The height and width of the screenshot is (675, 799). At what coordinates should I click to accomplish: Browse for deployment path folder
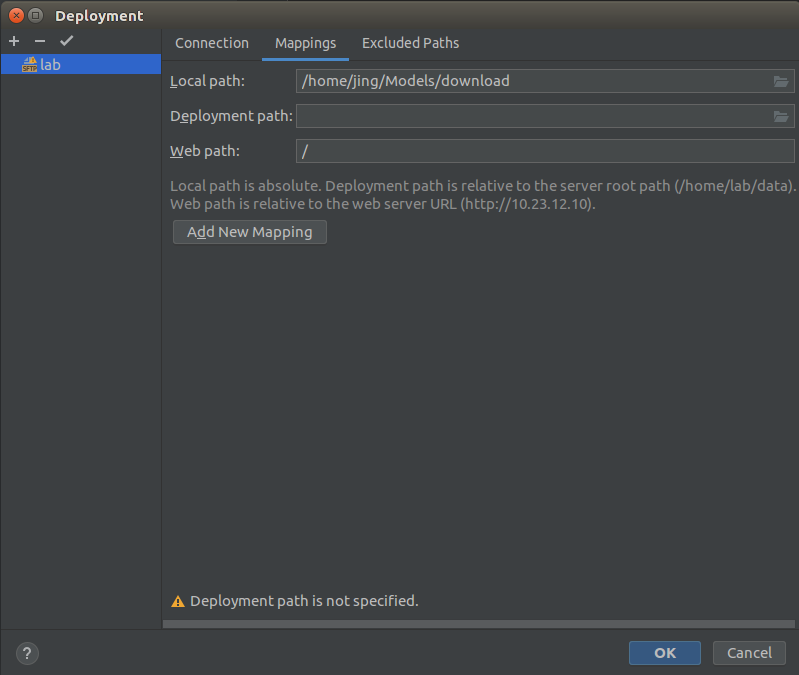click(x=781, y=117)
